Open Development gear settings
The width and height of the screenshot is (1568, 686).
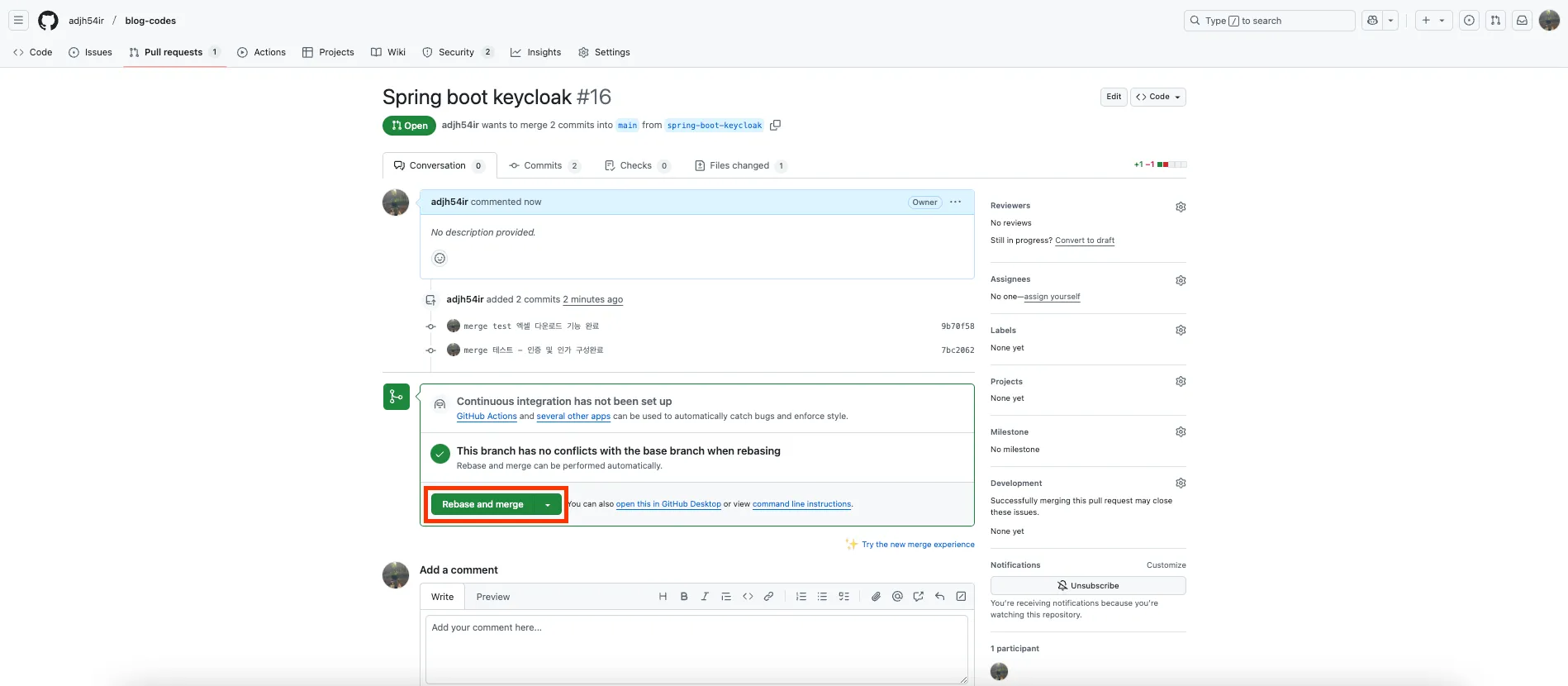coord(1181,483)
